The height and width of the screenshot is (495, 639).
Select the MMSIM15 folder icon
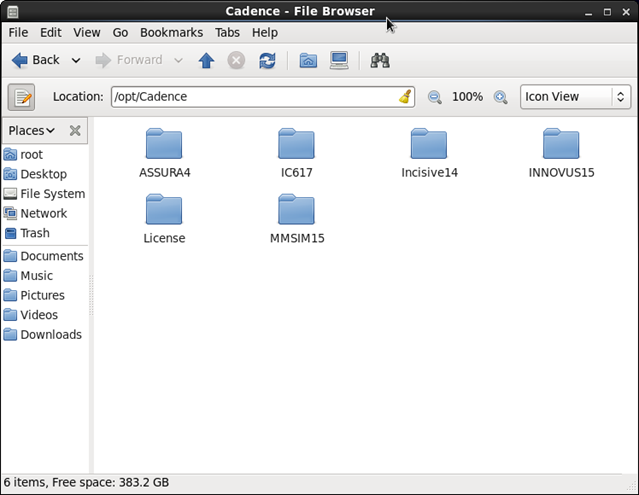296,209
